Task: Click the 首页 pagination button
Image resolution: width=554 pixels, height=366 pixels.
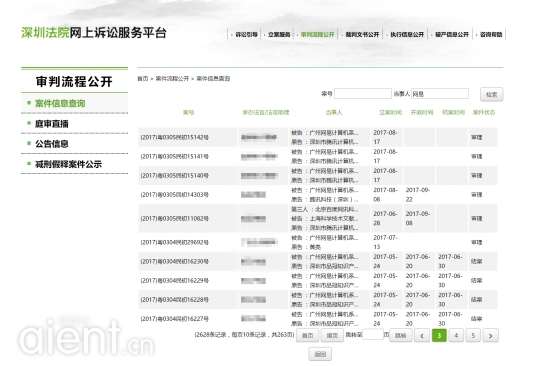Action: coord(307,336)
